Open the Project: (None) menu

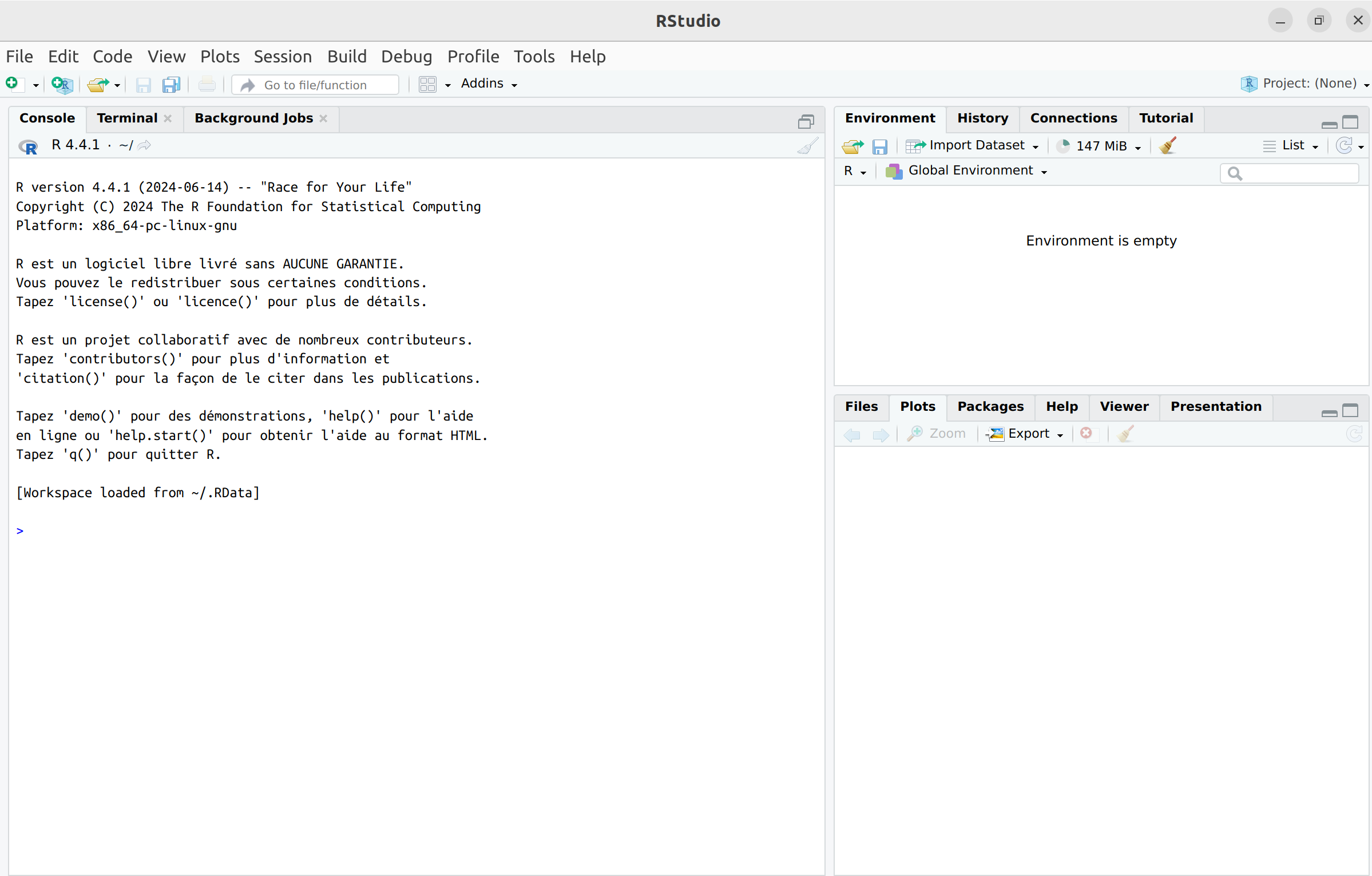1304,84
